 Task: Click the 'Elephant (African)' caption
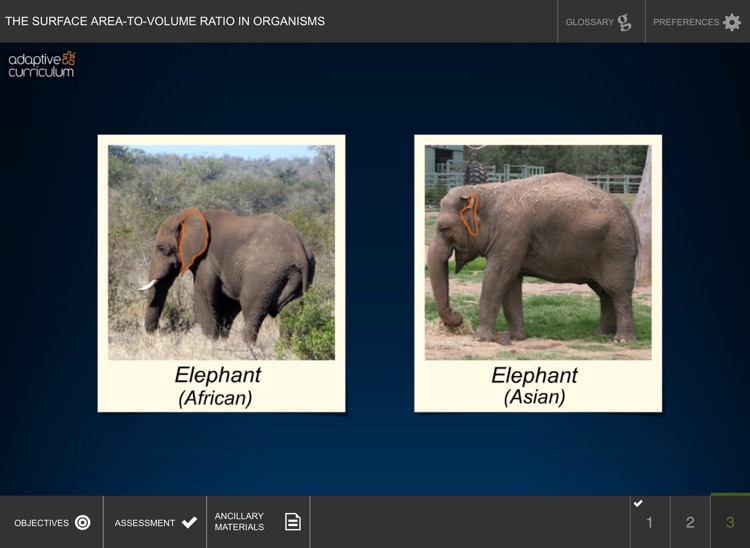pyautogui.click(x=217, y=386)
